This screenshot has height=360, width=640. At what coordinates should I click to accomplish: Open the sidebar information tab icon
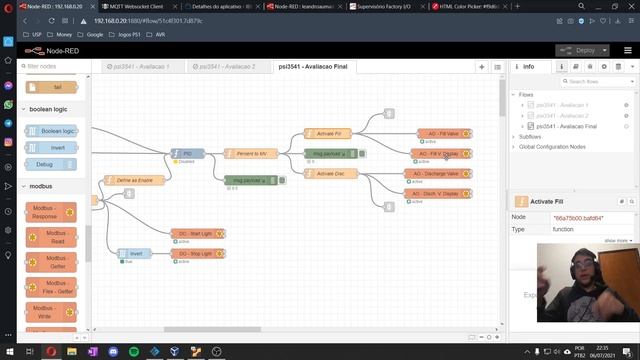(562, 67)
